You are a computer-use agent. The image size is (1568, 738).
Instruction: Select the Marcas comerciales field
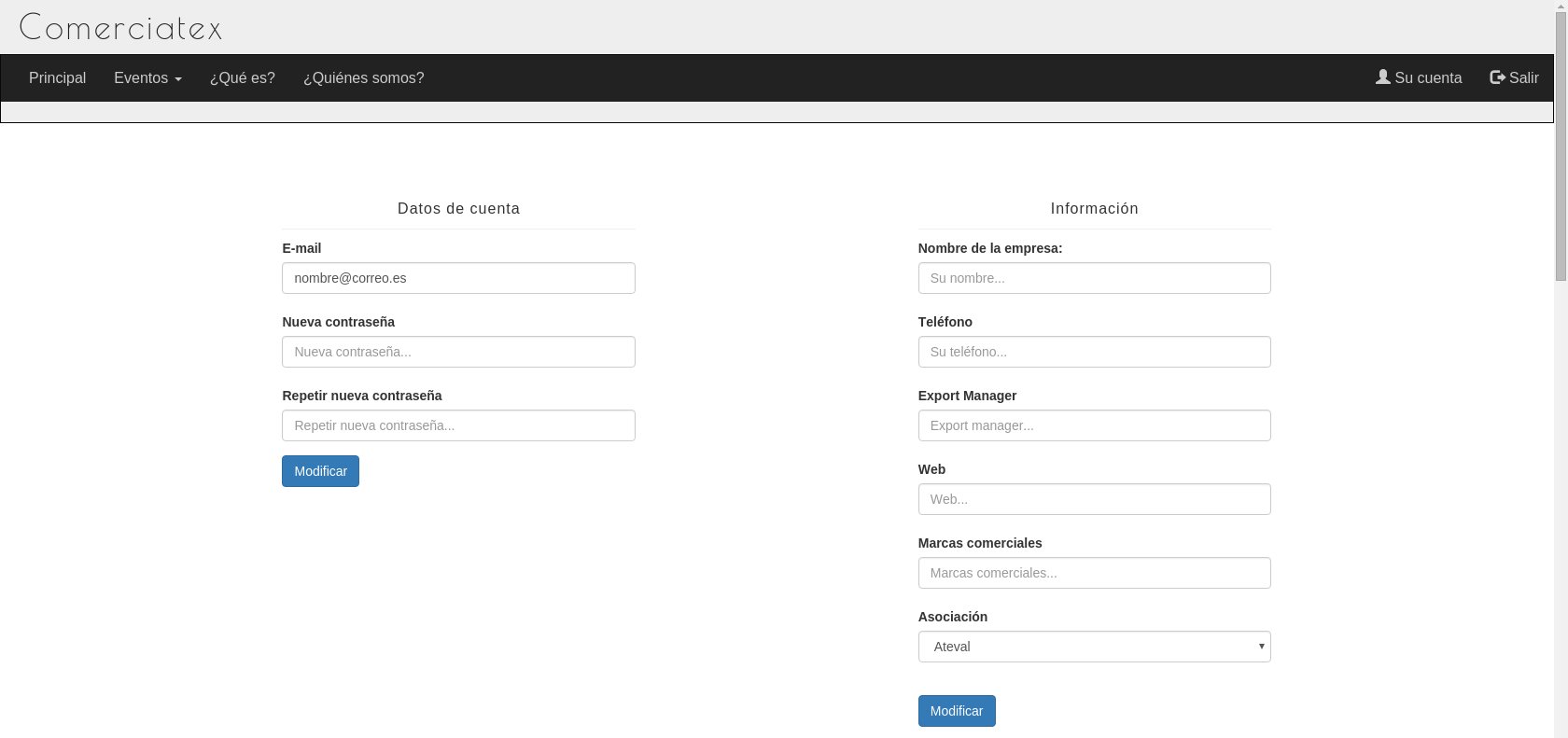click(1094, 573)
